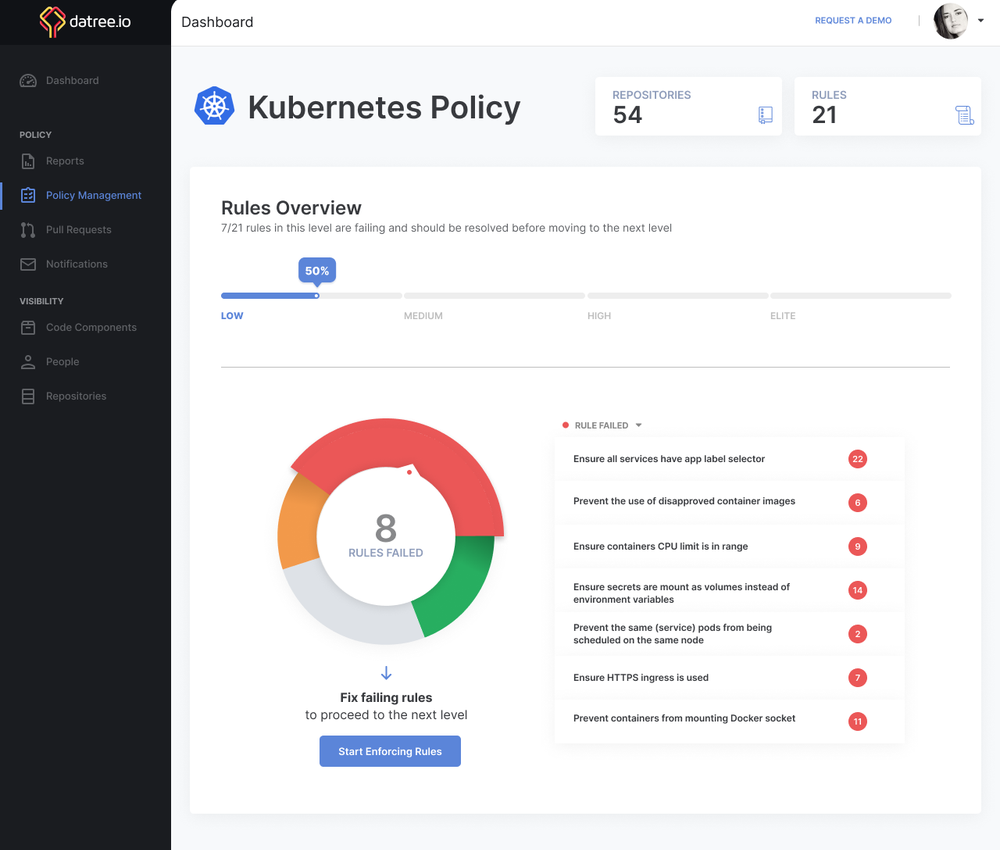Open the Repositories 54 stat card

point(688,106)
